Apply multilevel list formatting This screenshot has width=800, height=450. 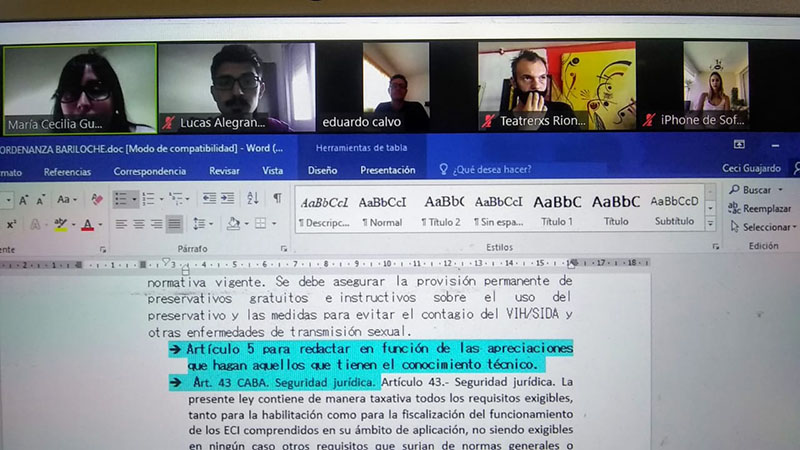(x=176, y=198)
